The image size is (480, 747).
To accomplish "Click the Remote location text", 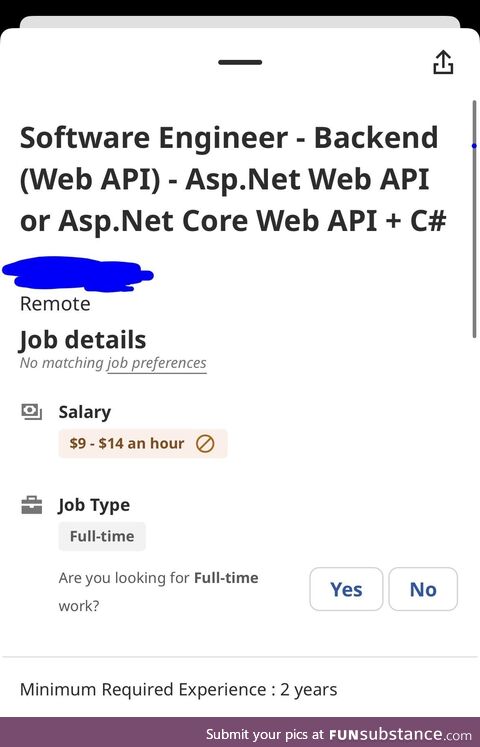I will [x=55, y=304].
